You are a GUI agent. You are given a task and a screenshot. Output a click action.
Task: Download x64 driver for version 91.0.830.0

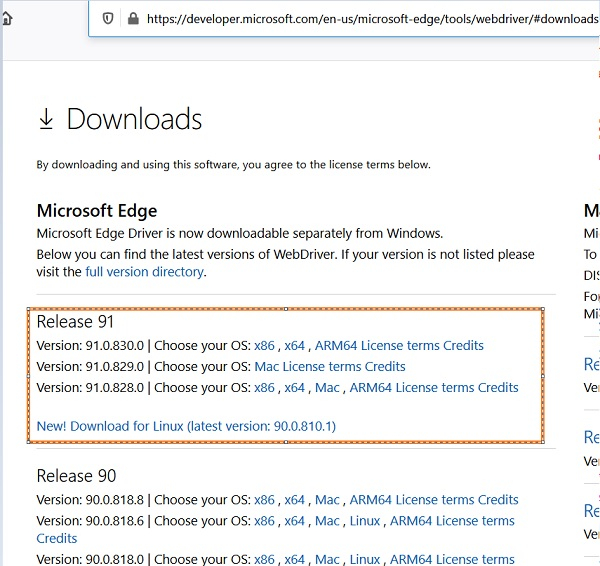pos(294,346)
